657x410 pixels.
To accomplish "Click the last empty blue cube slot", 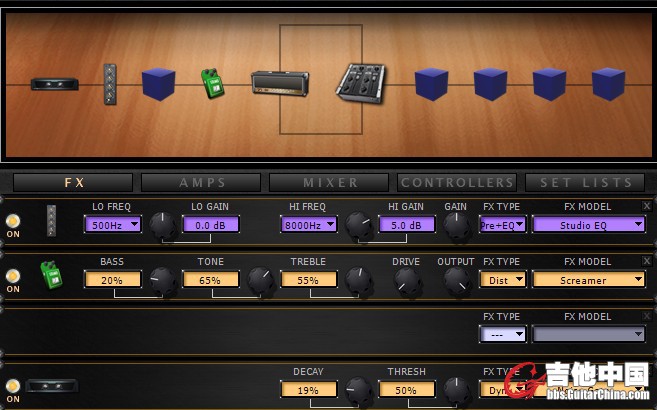I will coord(608,83).
